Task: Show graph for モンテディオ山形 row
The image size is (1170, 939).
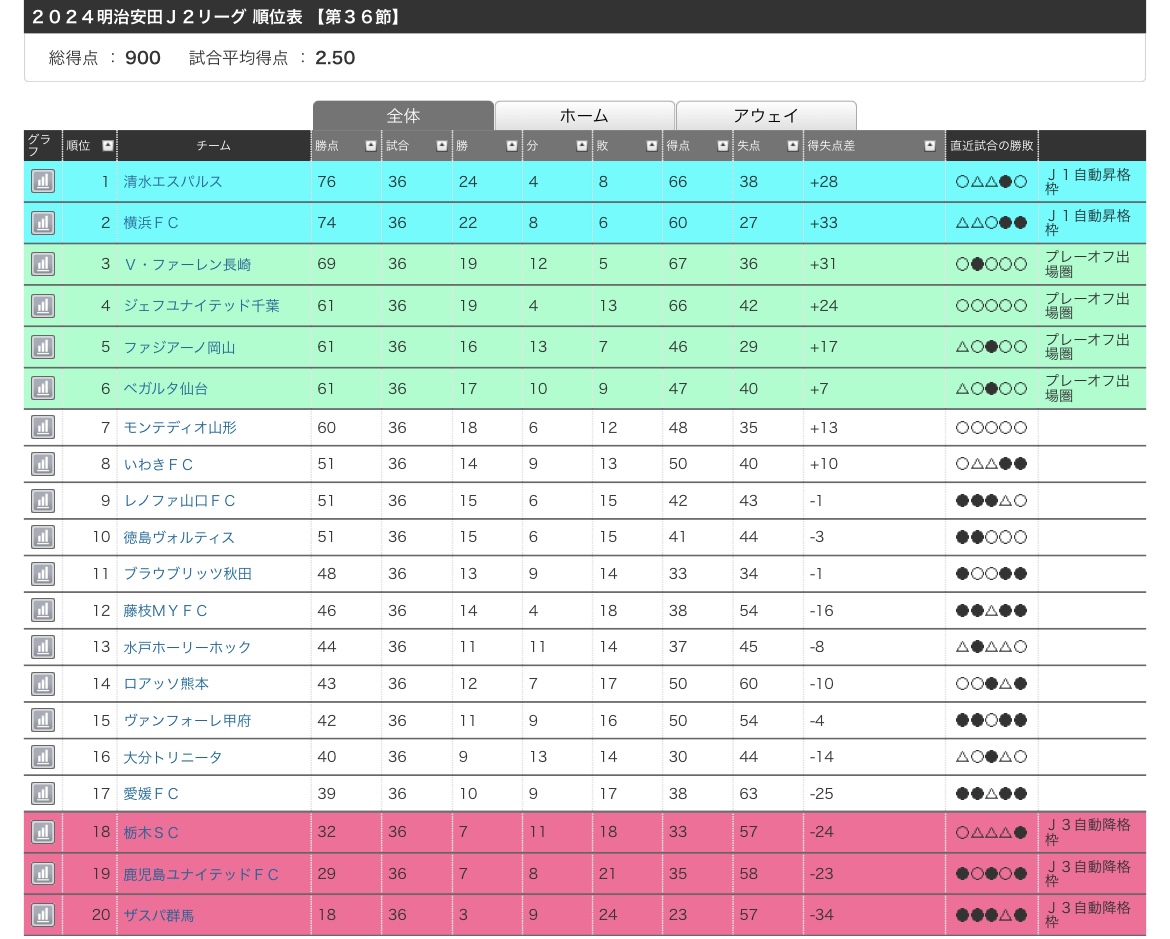Action: 42,427
